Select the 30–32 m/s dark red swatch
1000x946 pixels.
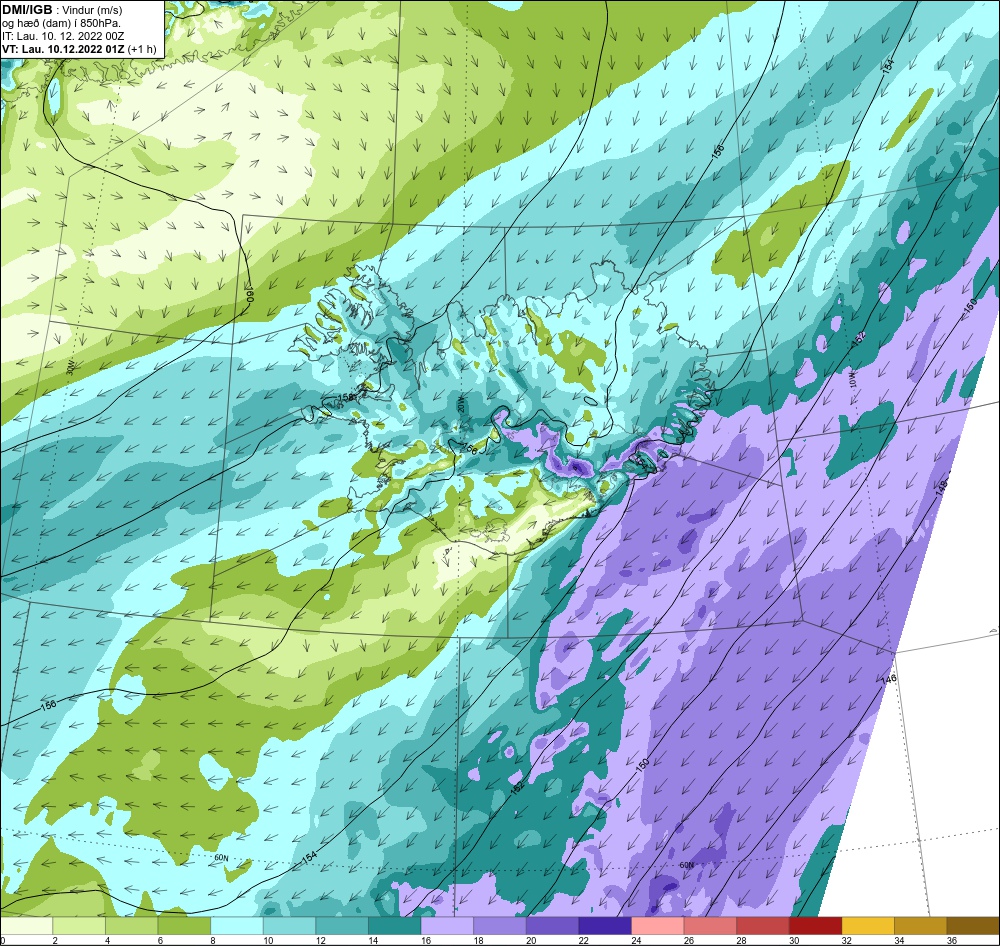(816, 925)
